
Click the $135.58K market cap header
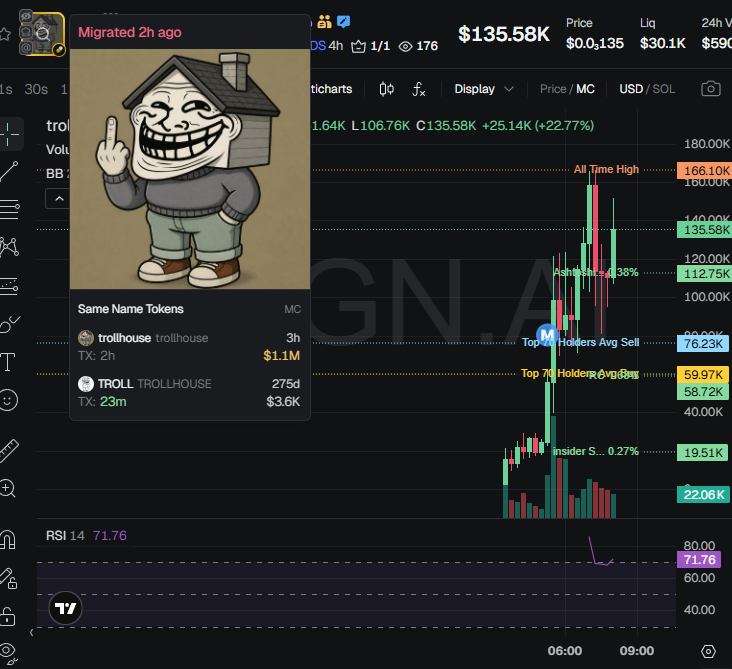pyautogui.click(x=504, y=34)
